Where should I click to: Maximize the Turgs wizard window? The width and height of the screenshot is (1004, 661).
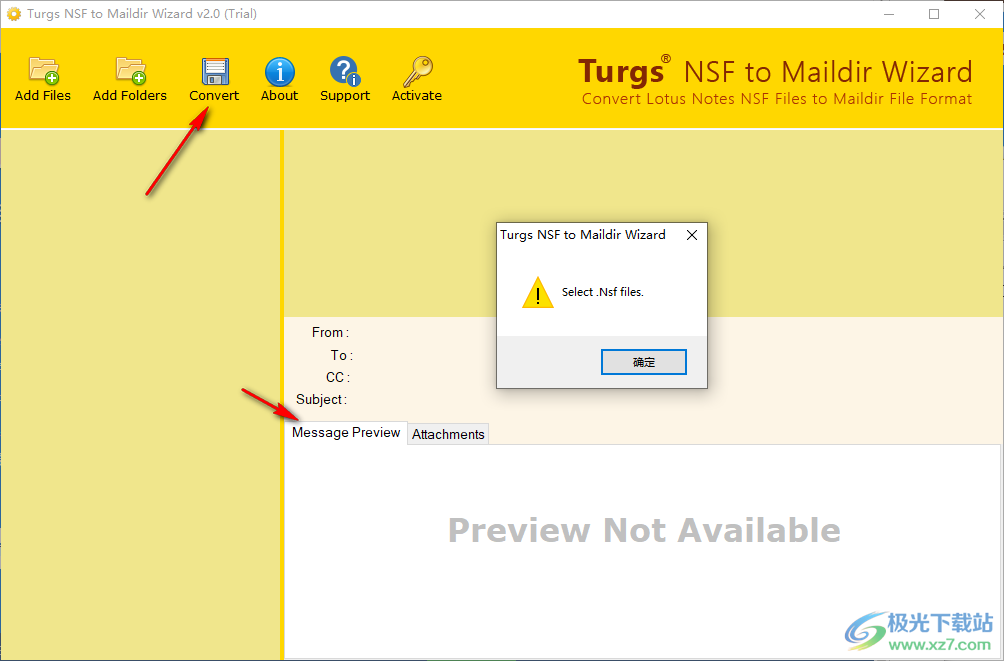[x=934, y=14]
